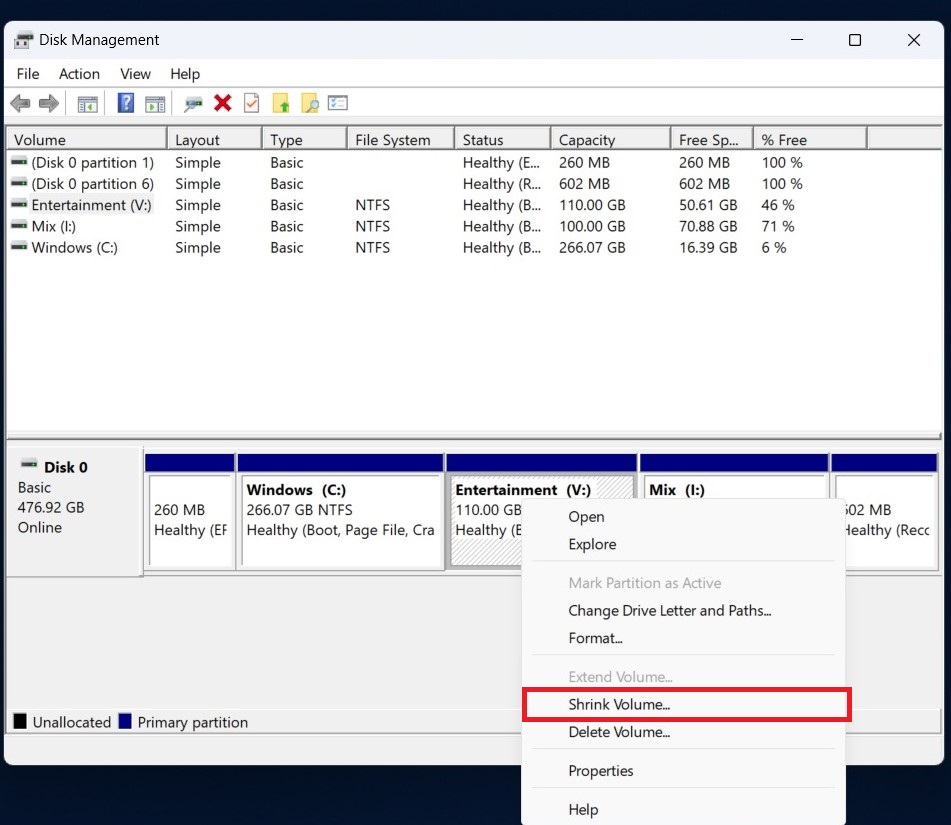Click the connect drive toolbar icon
Screen dimensions: 951x825
tap(193, 103)
